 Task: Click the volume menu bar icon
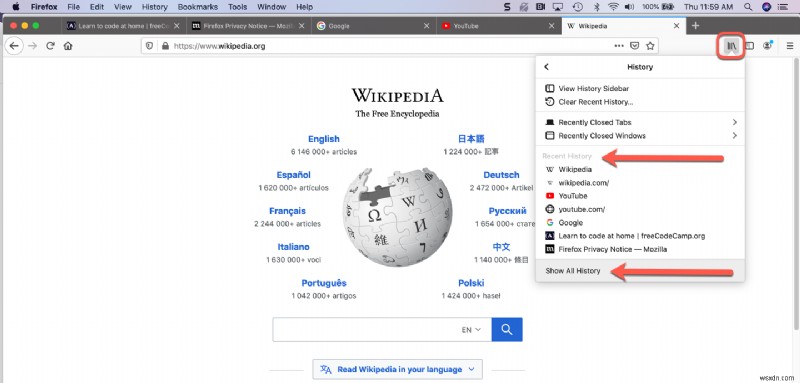click(x=629, y=7)
